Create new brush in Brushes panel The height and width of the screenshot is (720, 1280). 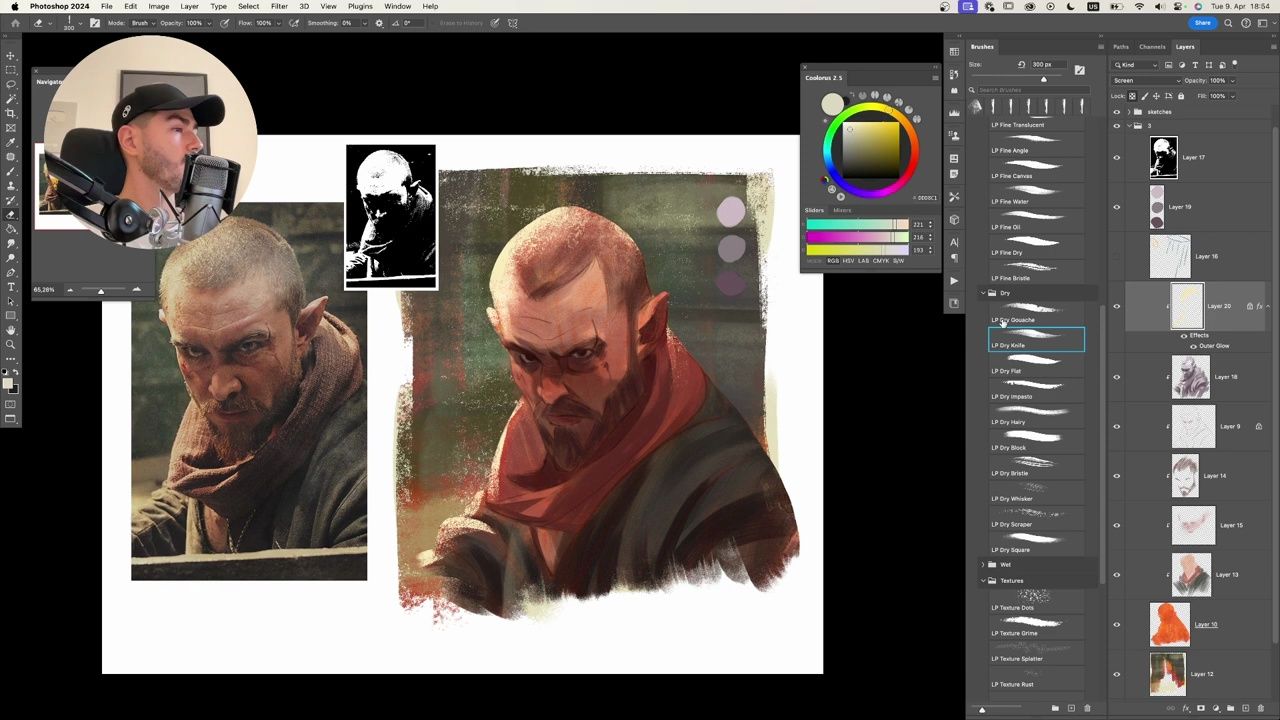click(x=1071, y=708)
